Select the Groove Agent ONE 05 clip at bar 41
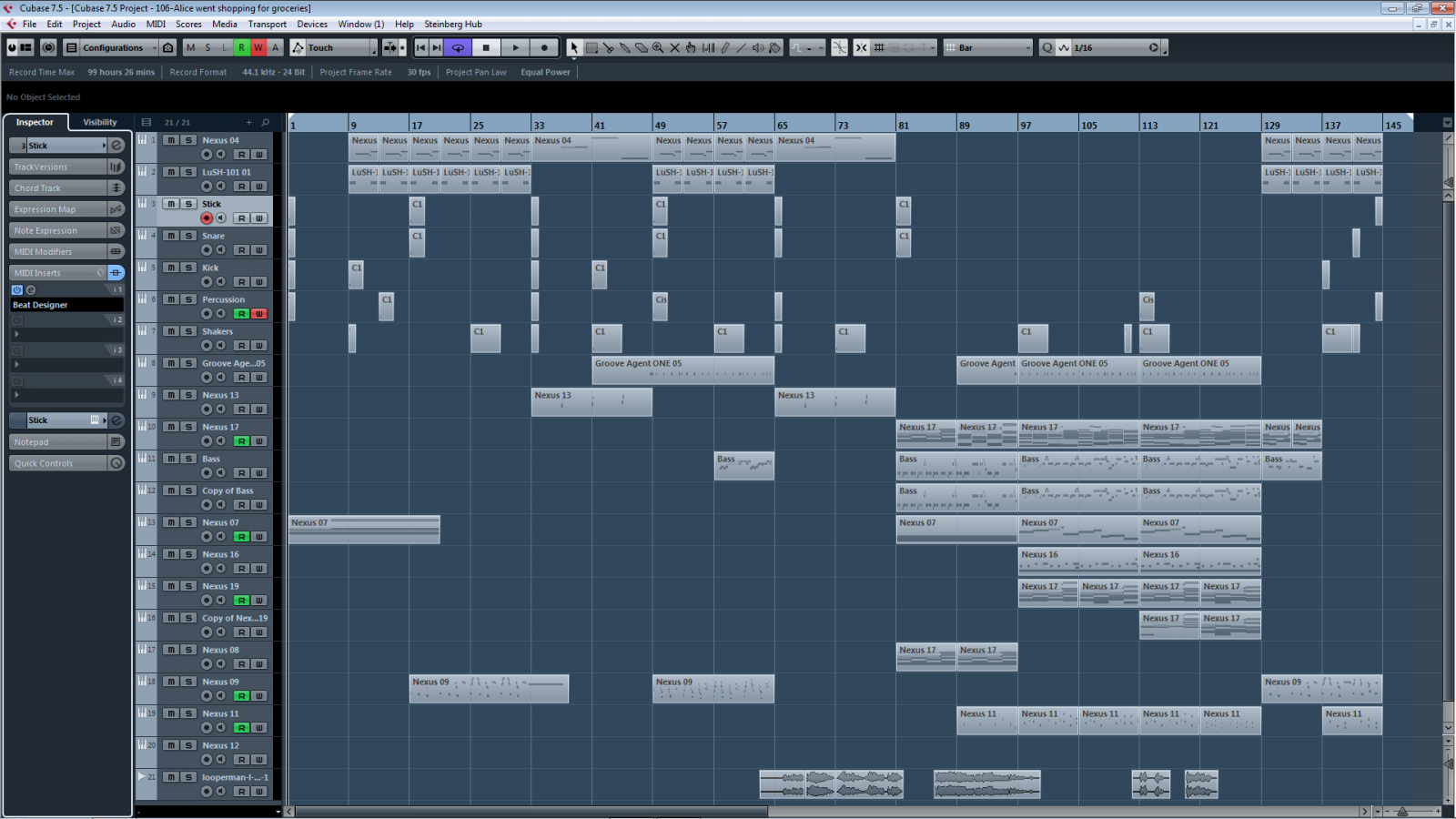 682,369
